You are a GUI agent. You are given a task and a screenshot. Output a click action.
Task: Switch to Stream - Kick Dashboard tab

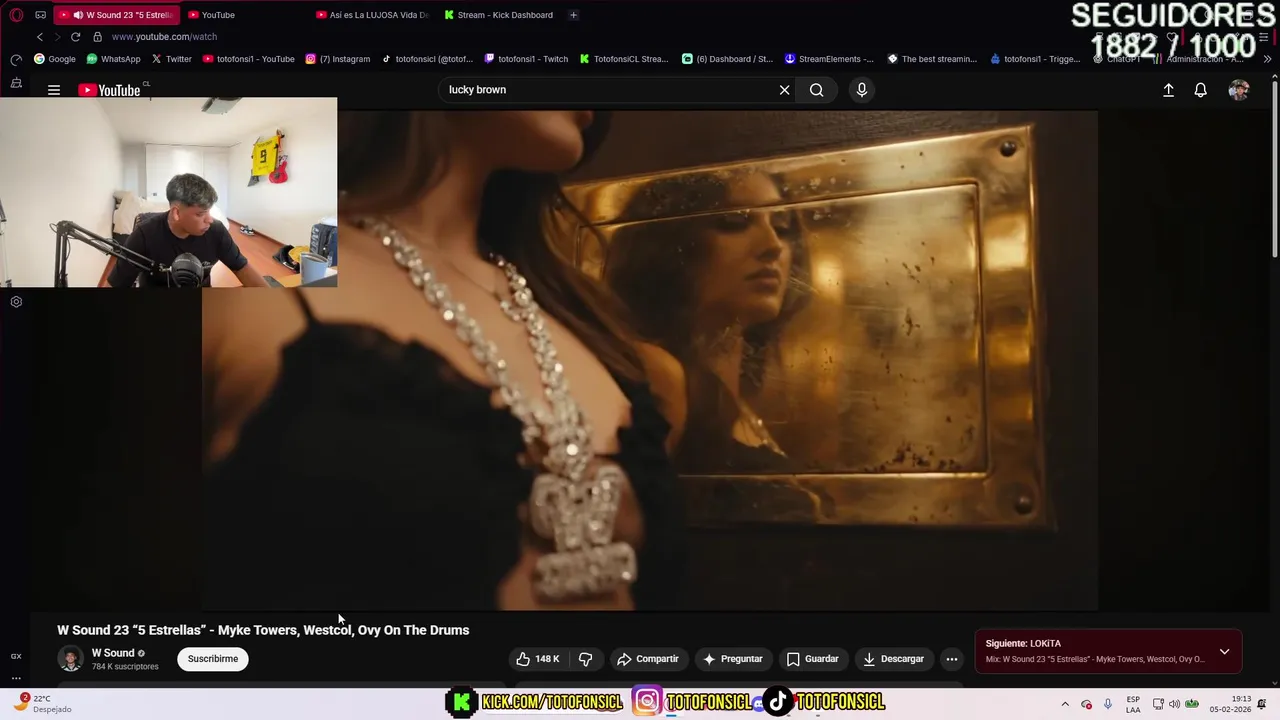point(499,15)
